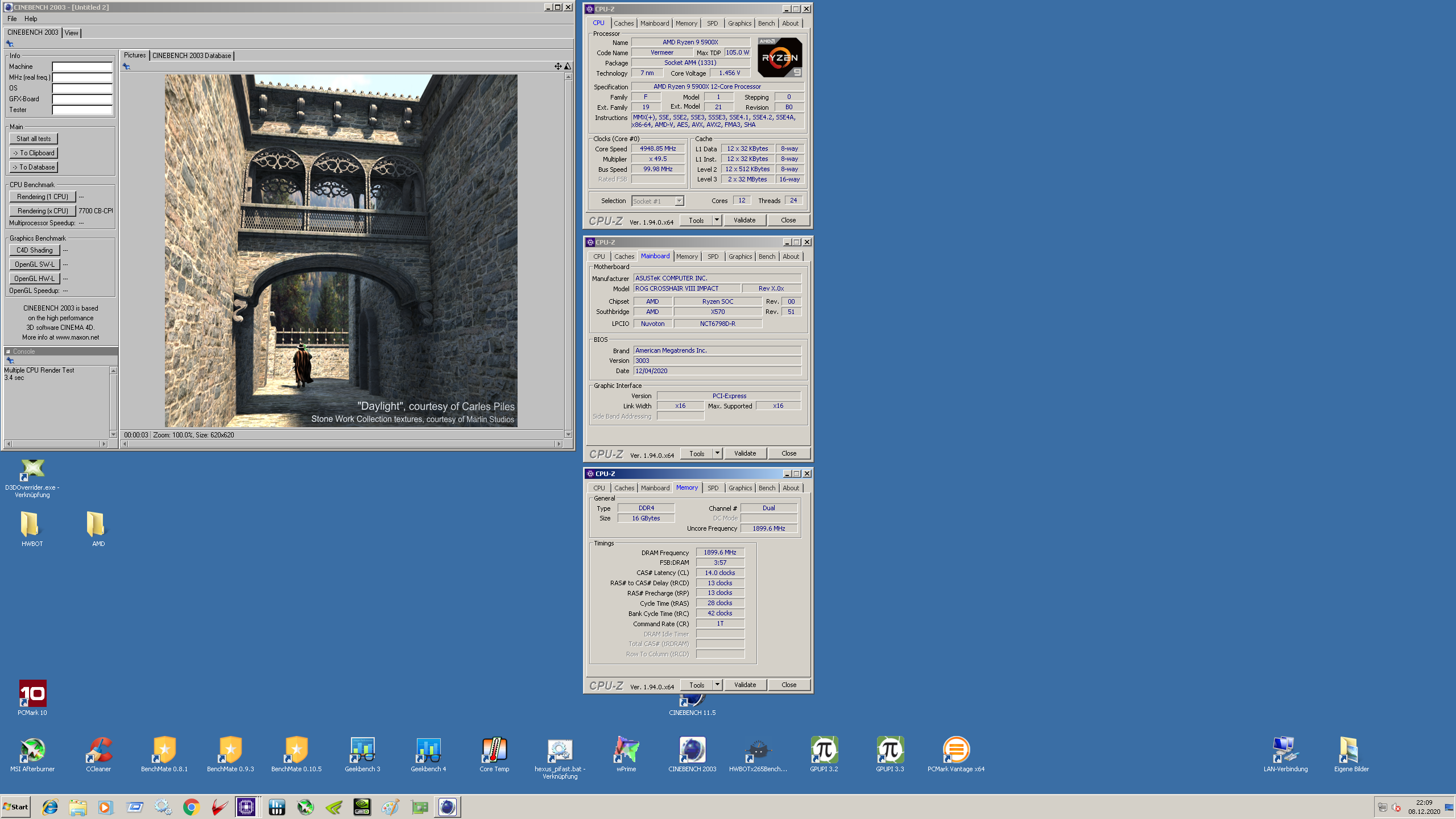Run the C4D Shading test
Image resolution: width=1456 pixels, height=819 pixels.
(35, 250)
